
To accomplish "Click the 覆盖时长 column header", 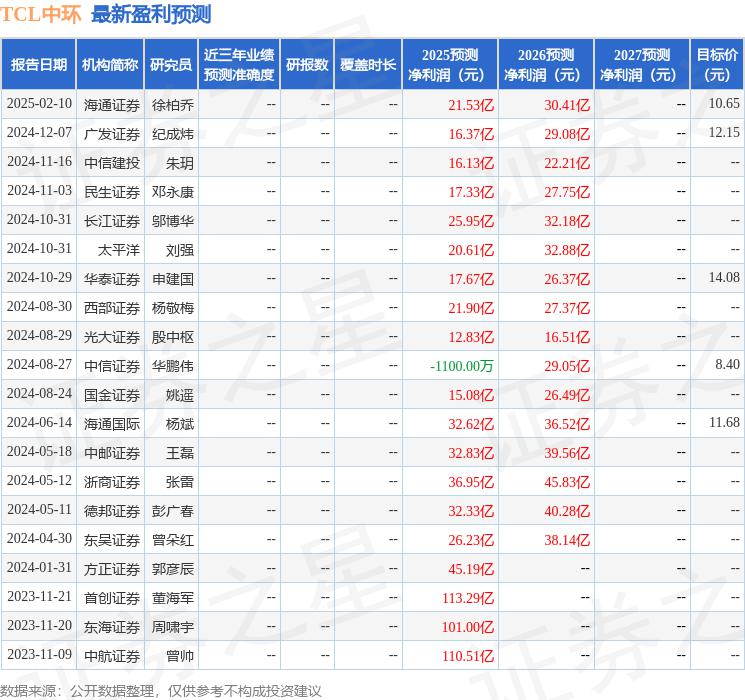I will click(368, 64).
